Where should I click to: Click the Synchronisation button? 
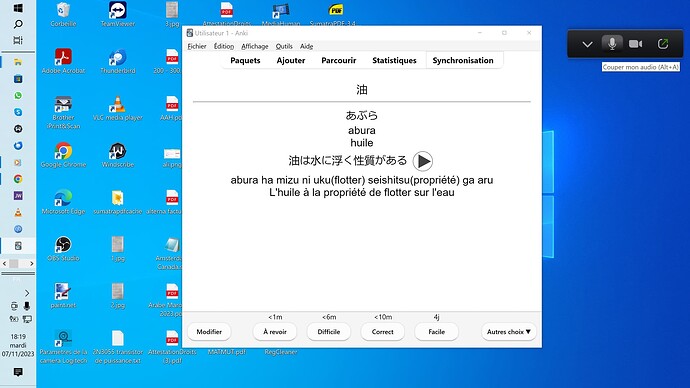tap(463, 60)
